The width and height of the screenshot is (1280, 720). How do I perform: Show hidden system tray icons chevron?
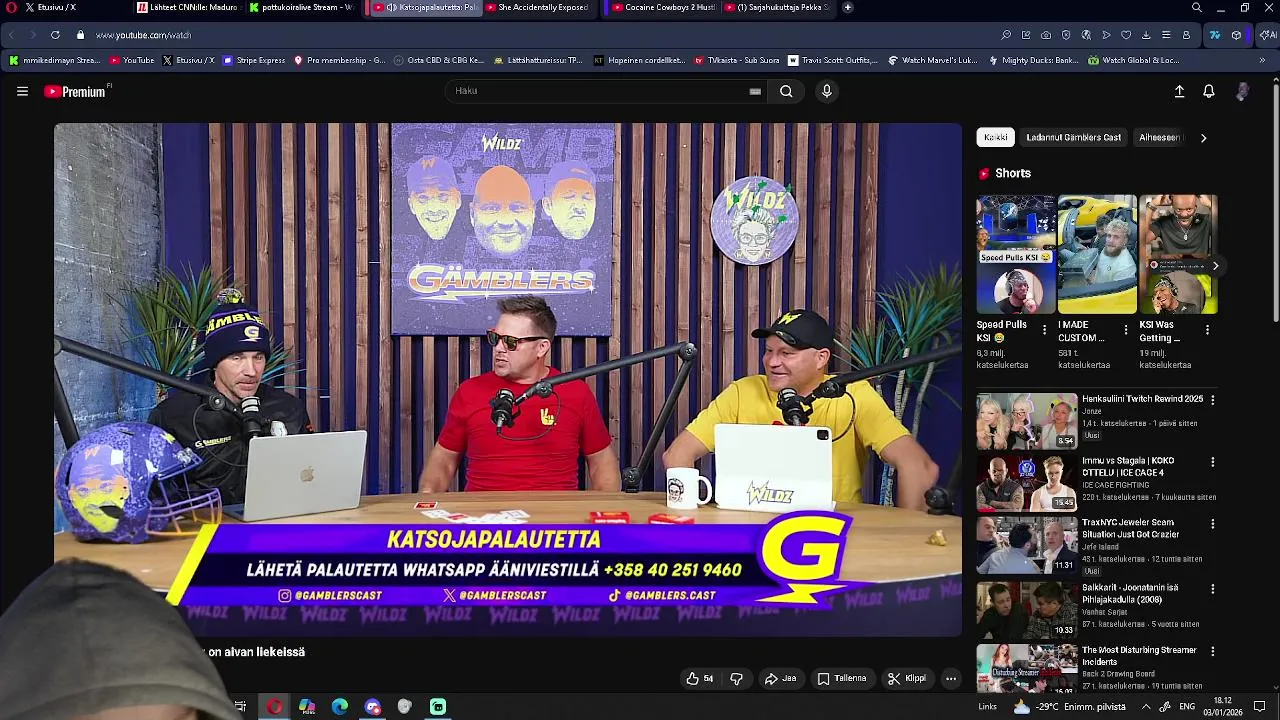pyautogui.click(x=1146, y=707)
